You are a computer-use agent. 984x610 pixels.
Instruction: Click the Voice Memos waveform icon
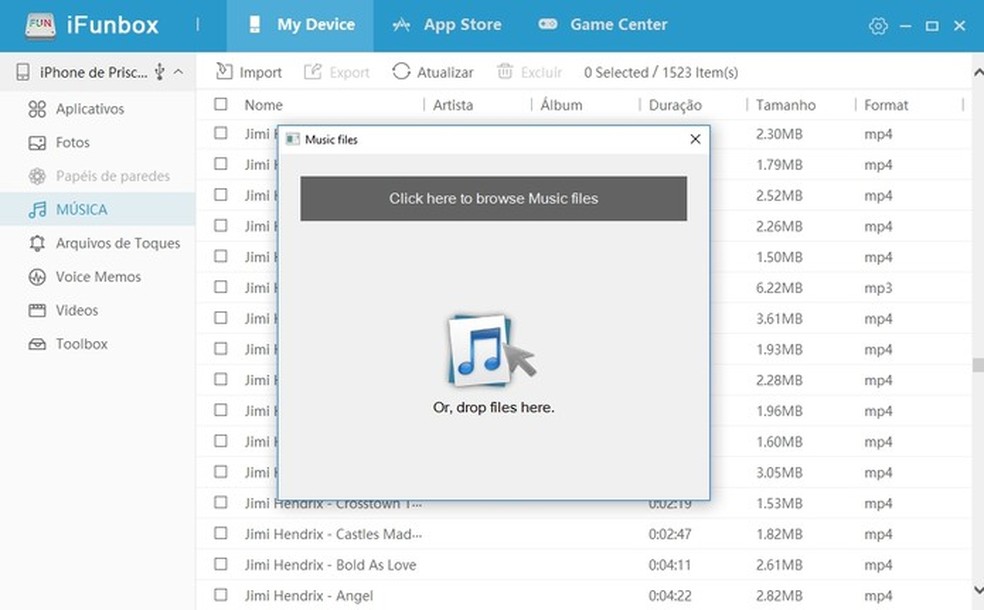[x=37, y=277]
